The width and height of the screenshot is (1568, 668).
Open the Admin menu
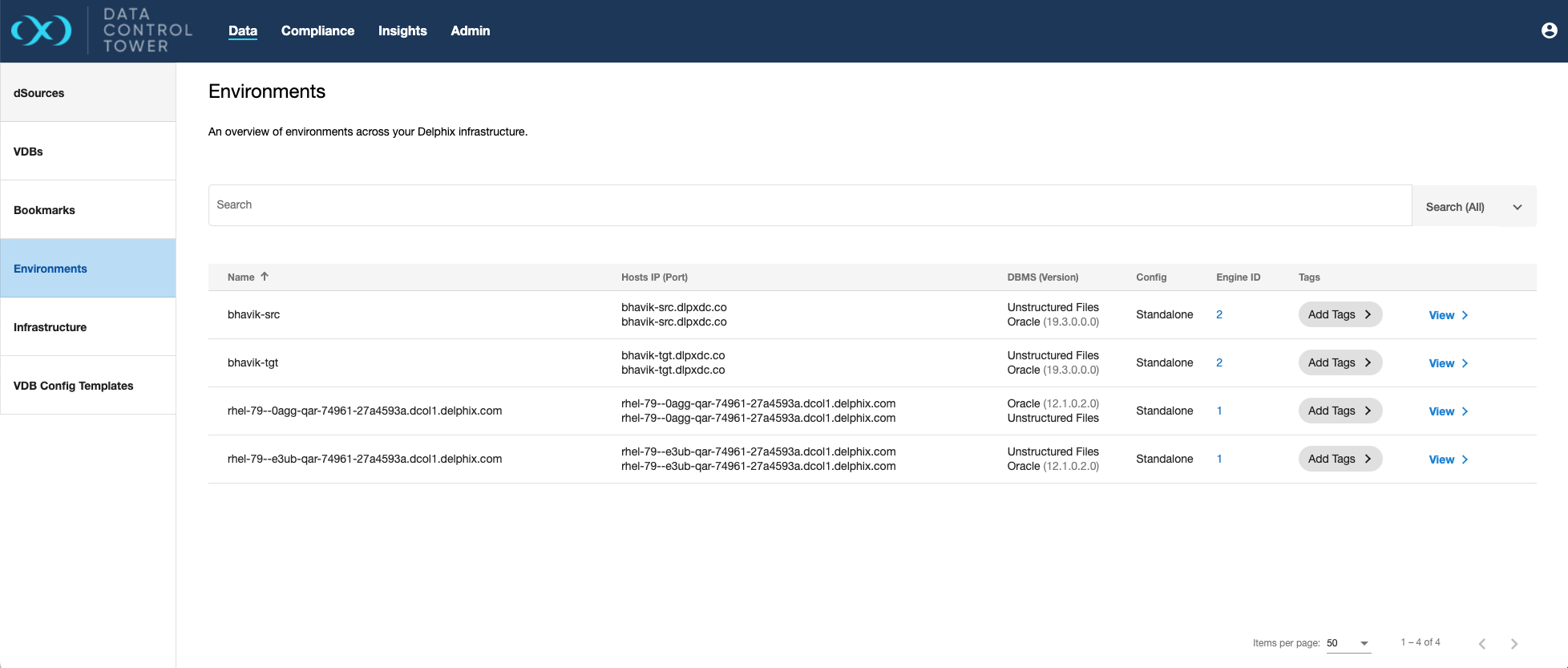click(470, 30)
